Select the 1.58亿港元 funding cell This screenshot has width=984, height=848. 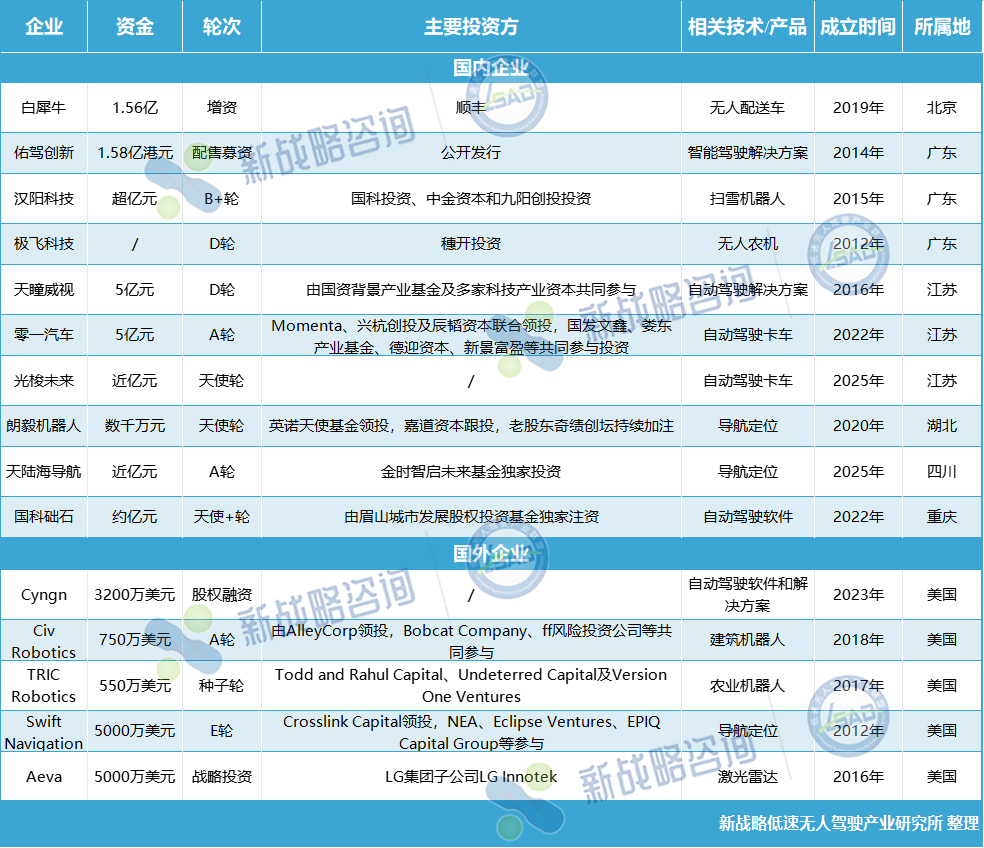(x=135, y=153)
